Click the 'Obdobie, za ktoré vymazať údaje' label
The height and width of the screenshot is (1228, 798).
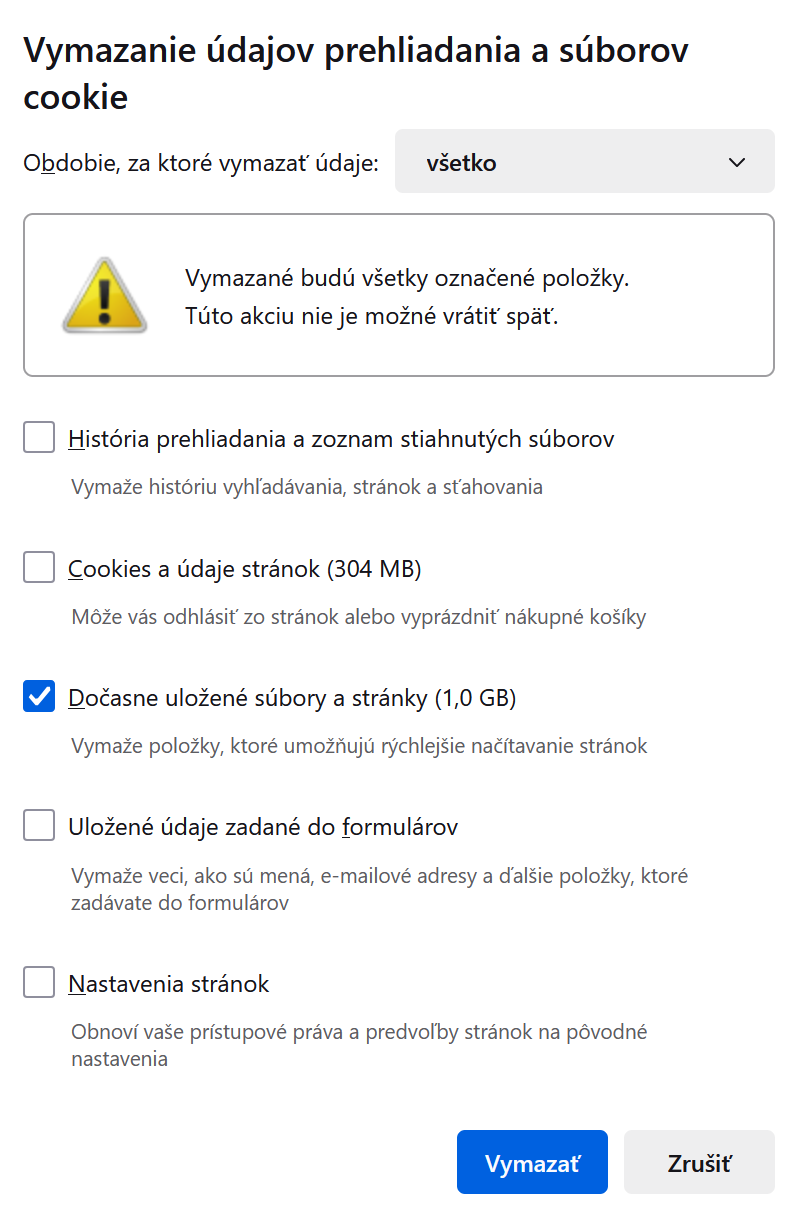pyautogui.click(x=201, y=163)
